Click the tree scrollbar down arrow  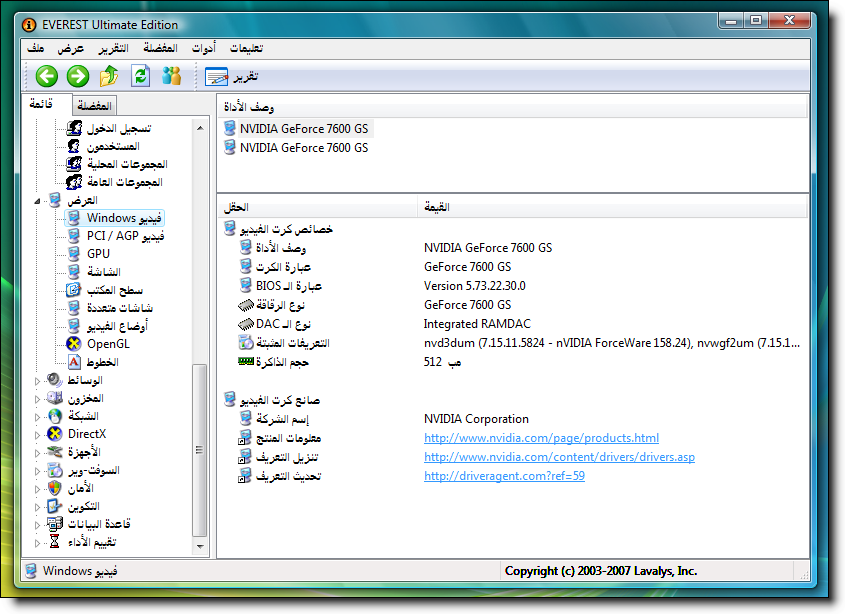(200, 546)
